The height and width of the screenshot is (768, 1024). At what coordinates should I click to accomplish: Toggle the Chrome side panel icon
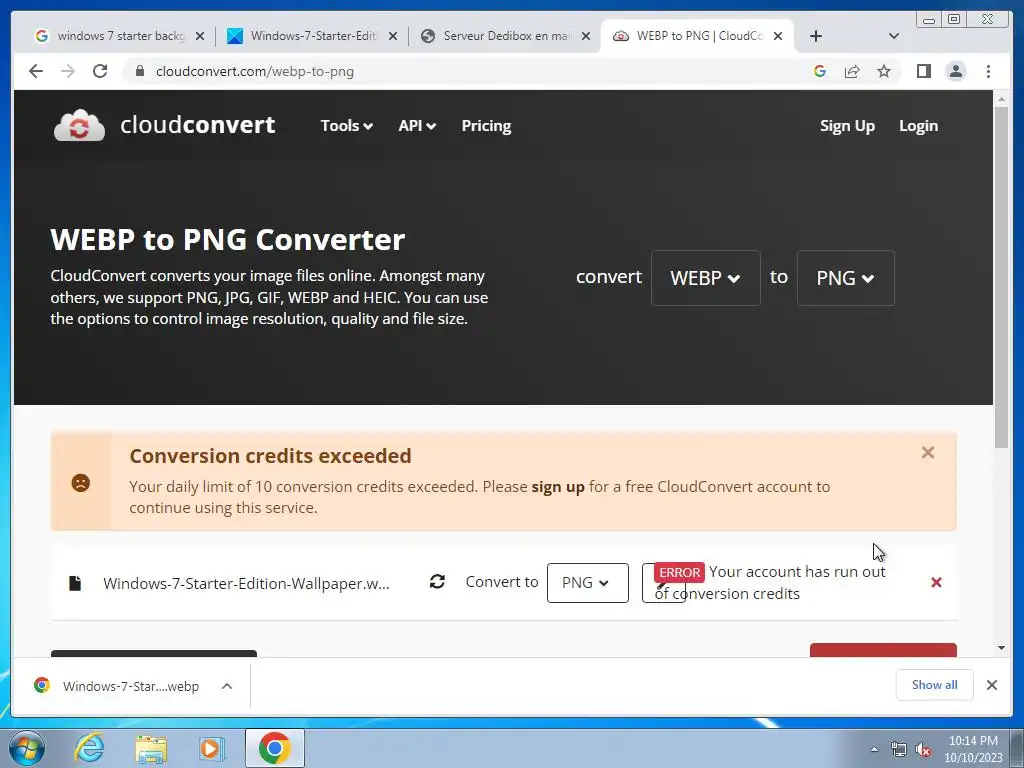pos(923,71)
